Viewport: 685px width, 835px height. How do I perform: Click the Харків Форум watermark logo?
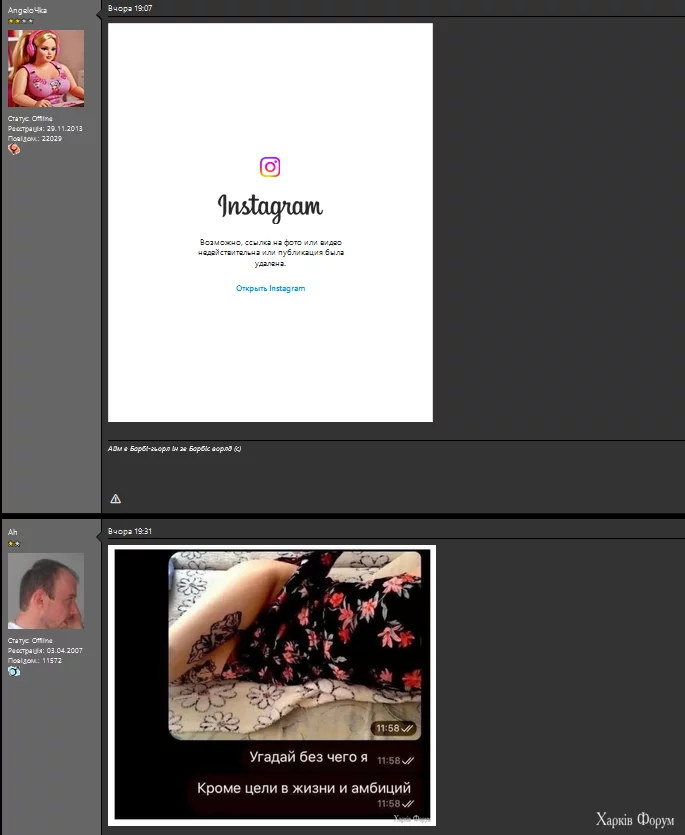click(635, 820)
